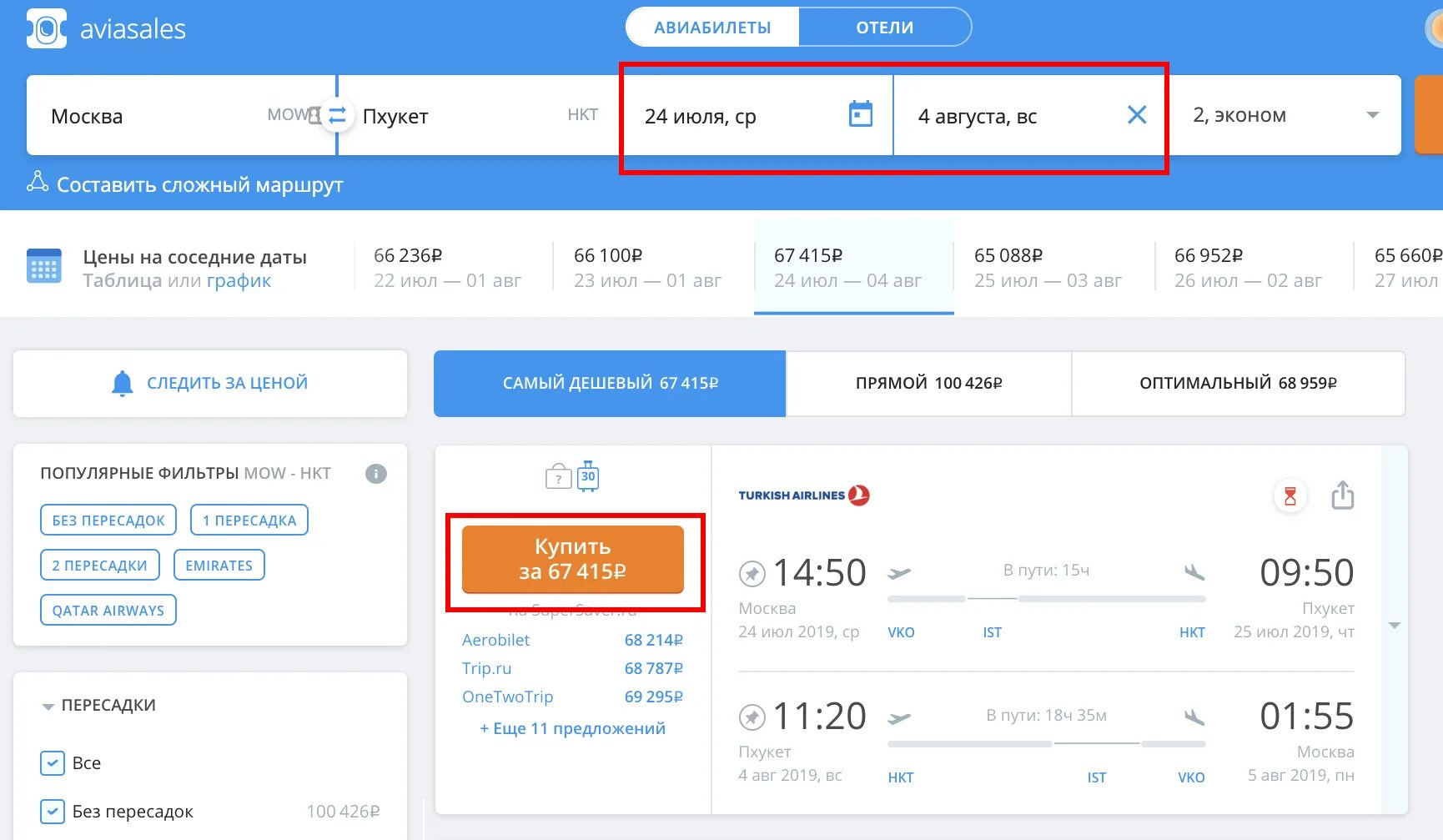The height and width of the screenshot is (840, 1443).
Task: Apply QATAR AIRWAYS filter chip
Action: point(108,611)
